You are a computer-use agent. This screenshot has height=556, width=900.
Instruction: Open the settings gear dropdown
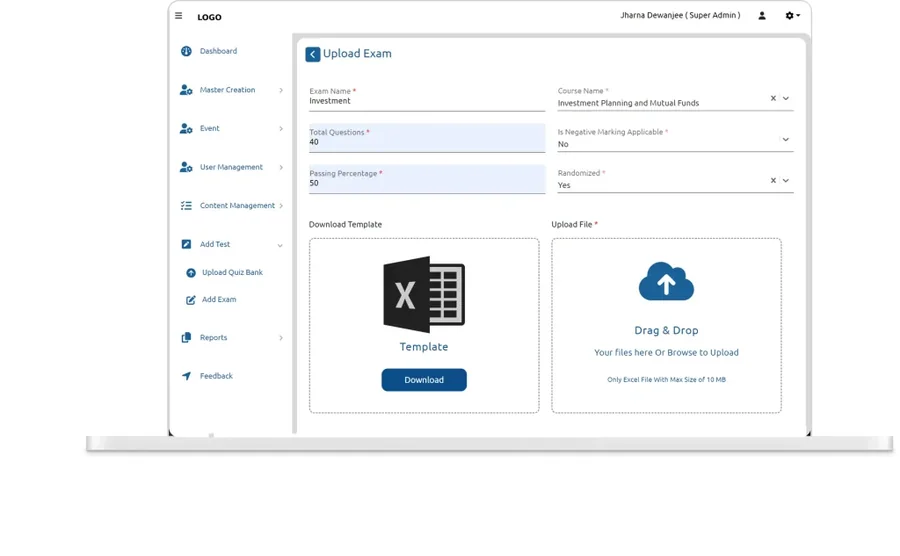(792, 16)
